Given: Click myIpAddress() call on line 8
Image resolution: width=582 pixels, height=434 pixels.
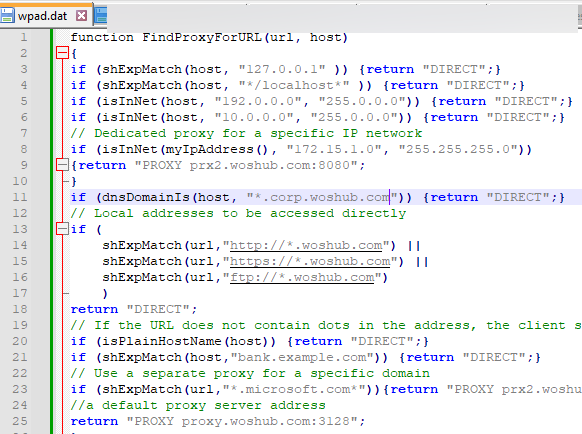Looking at the screenshot, I should point(216,149).
